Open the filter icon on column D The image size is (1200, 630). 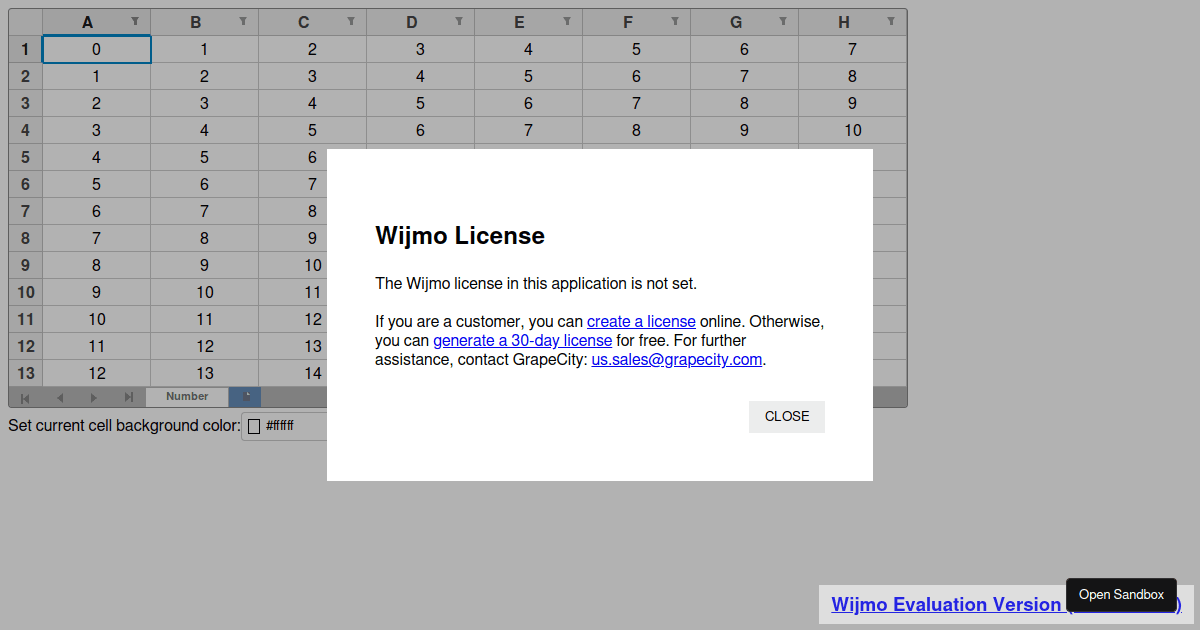459,22
